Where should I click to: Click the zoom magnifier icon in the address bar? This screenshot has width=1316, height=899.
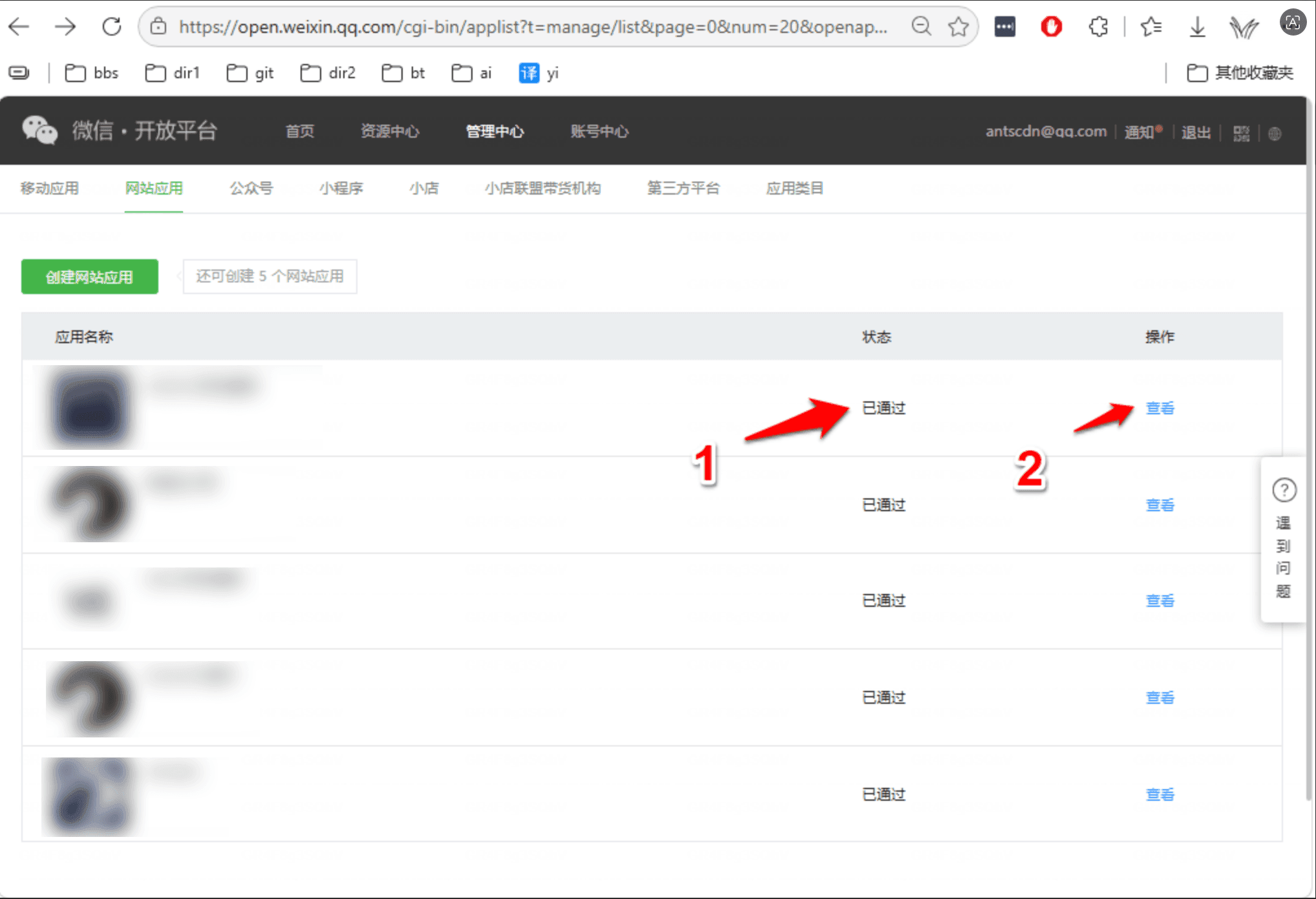tap(921, 26)
